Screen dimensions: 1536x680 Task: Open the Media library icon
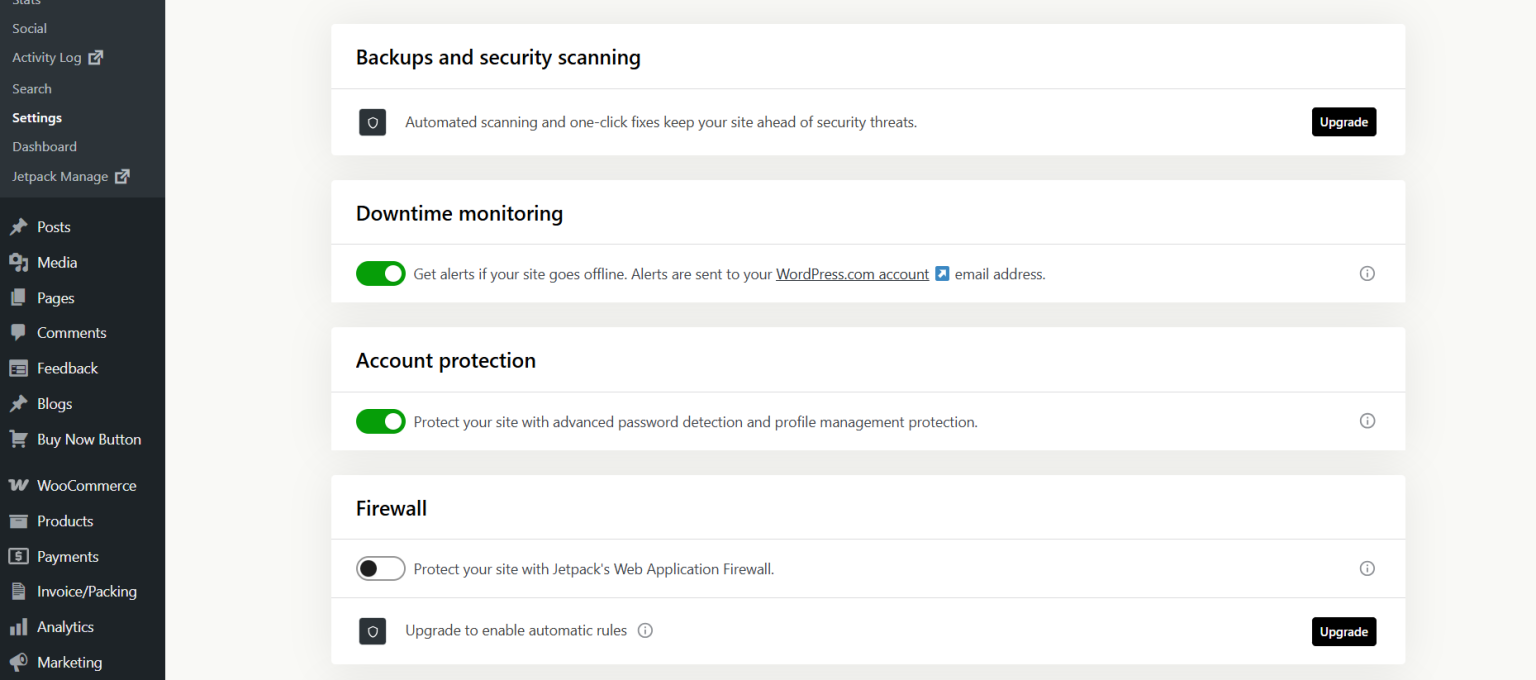coord(17,262)
